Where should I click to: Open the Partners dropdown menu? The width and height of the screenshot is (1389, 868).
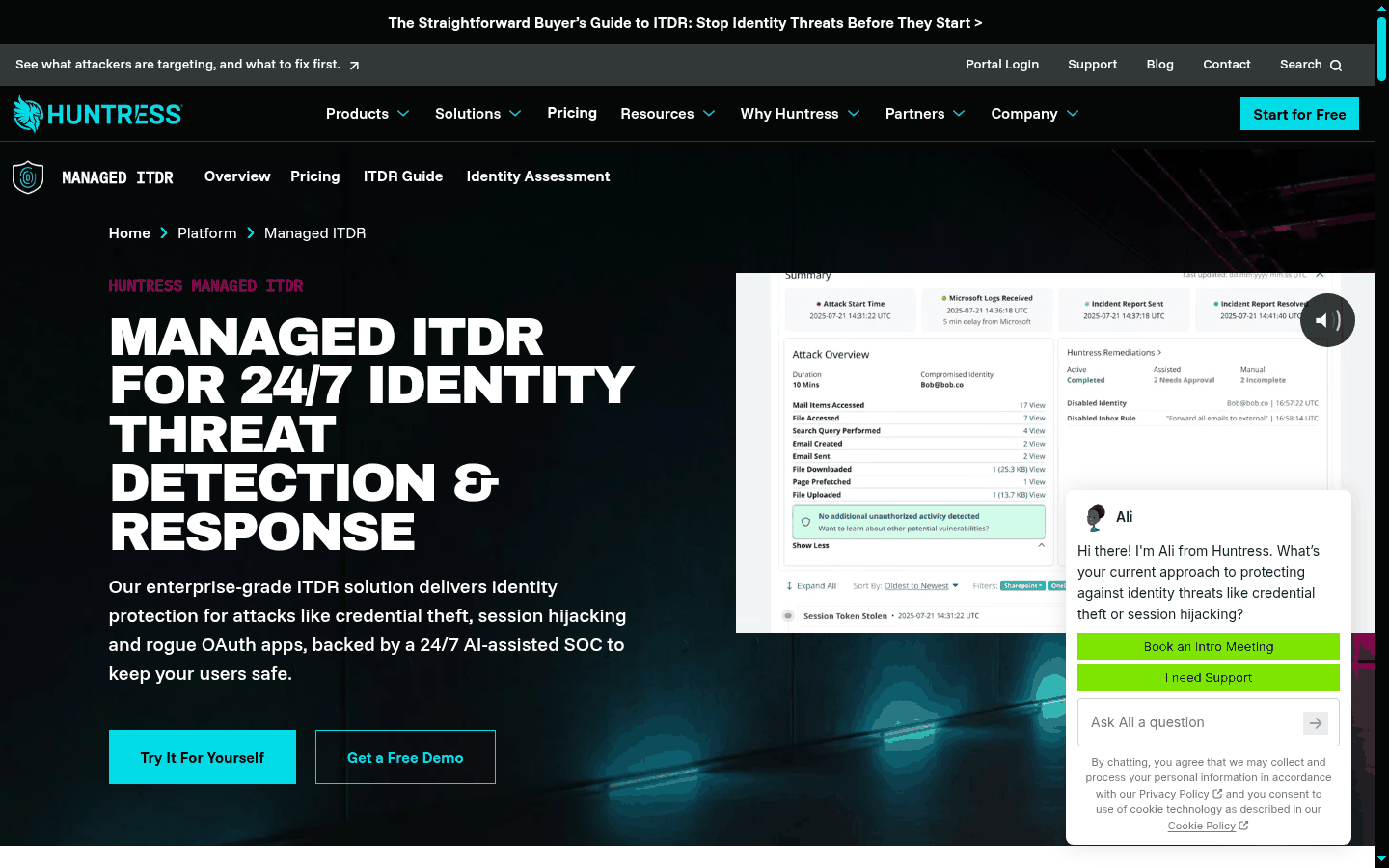coord(925,114)
